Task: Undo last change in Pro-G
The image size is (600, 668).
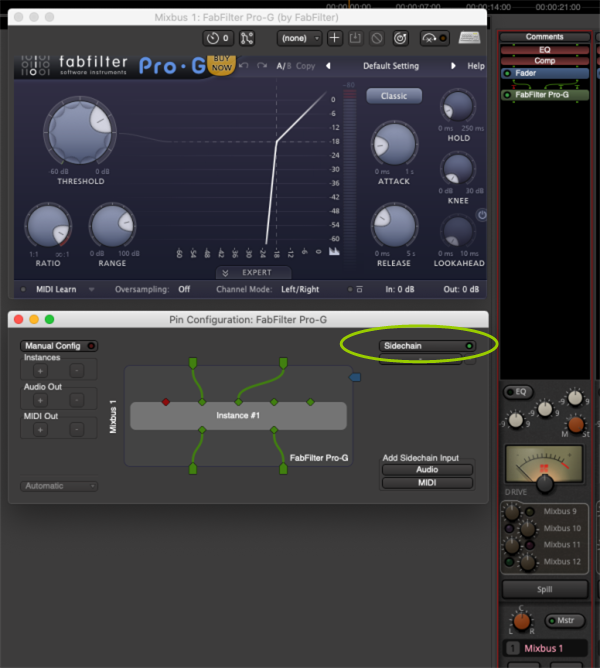Action: [244, 66]
